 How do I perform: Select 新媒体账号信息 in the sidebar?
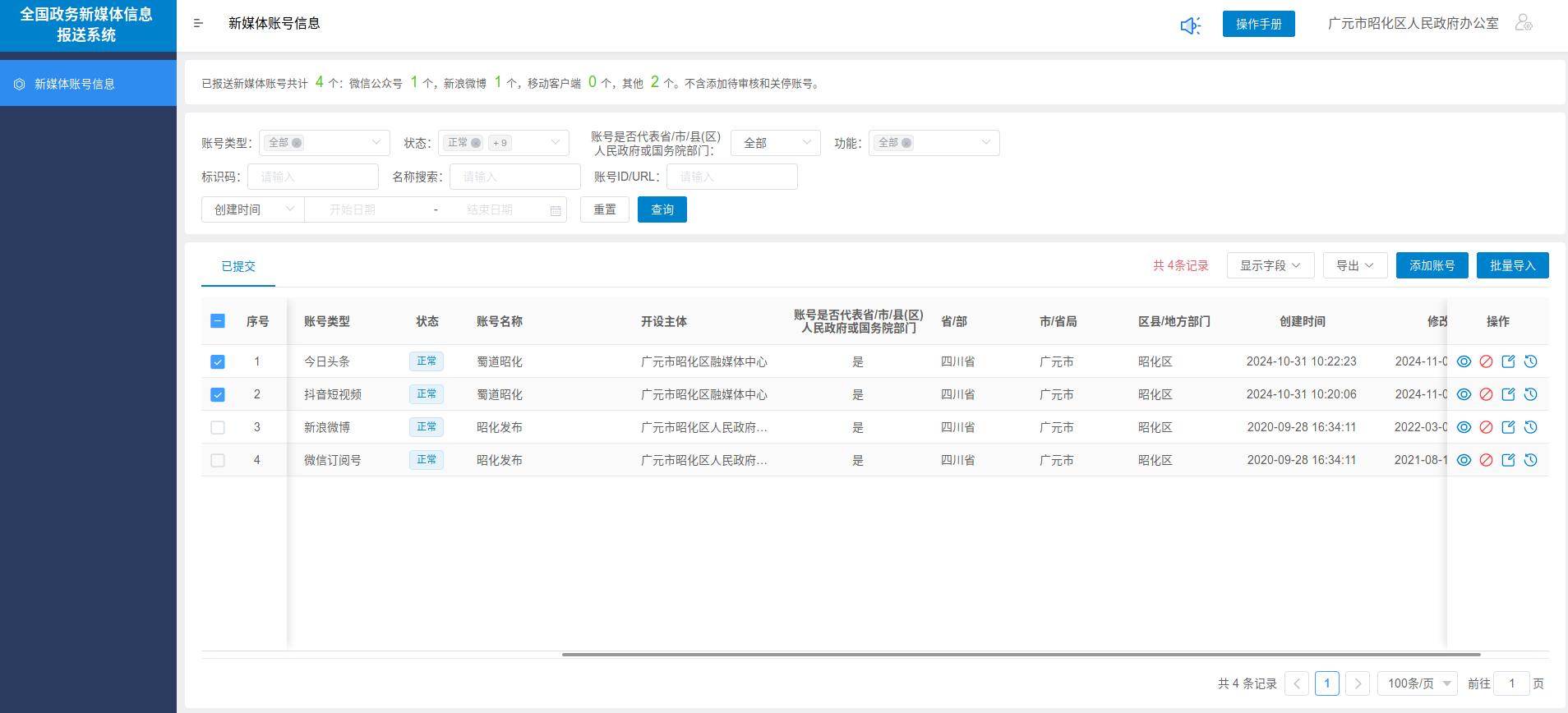[x=75, y=84]
